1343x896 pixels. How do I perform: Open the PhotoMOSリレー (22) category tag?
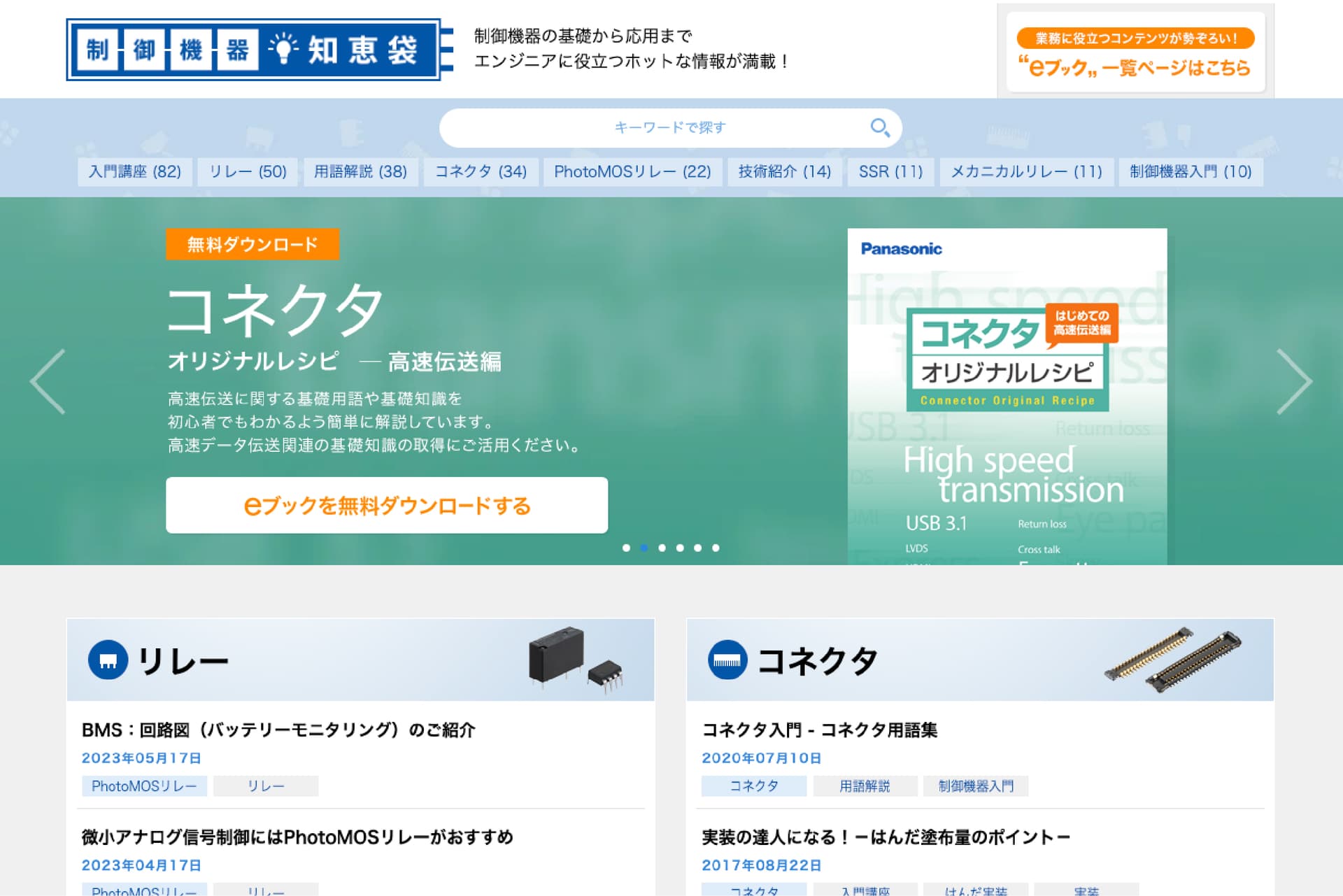pos(632,172)
